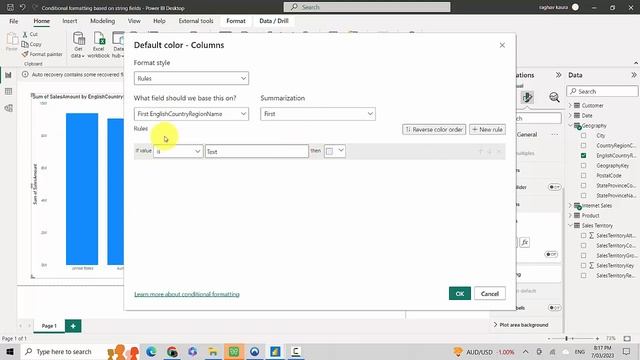Open the Format style Rules dropdown
The width and height of the screenshot is (640, 360).
tap(191, 78)
